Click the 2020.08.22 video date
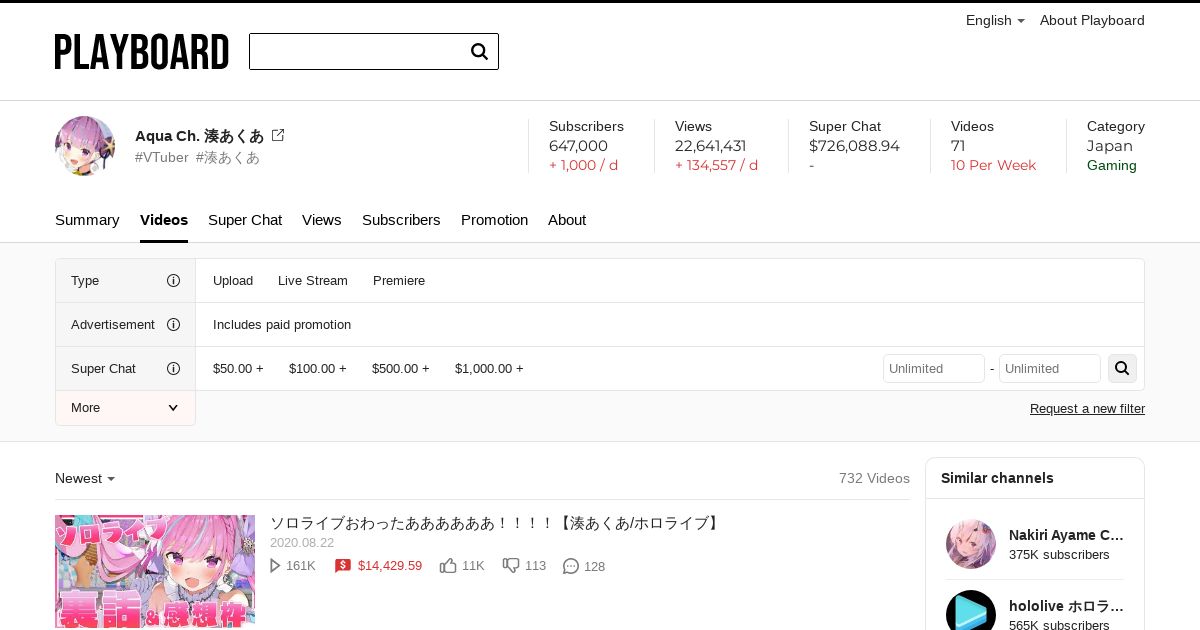The image size is (1200, 630). coord(302,543)
